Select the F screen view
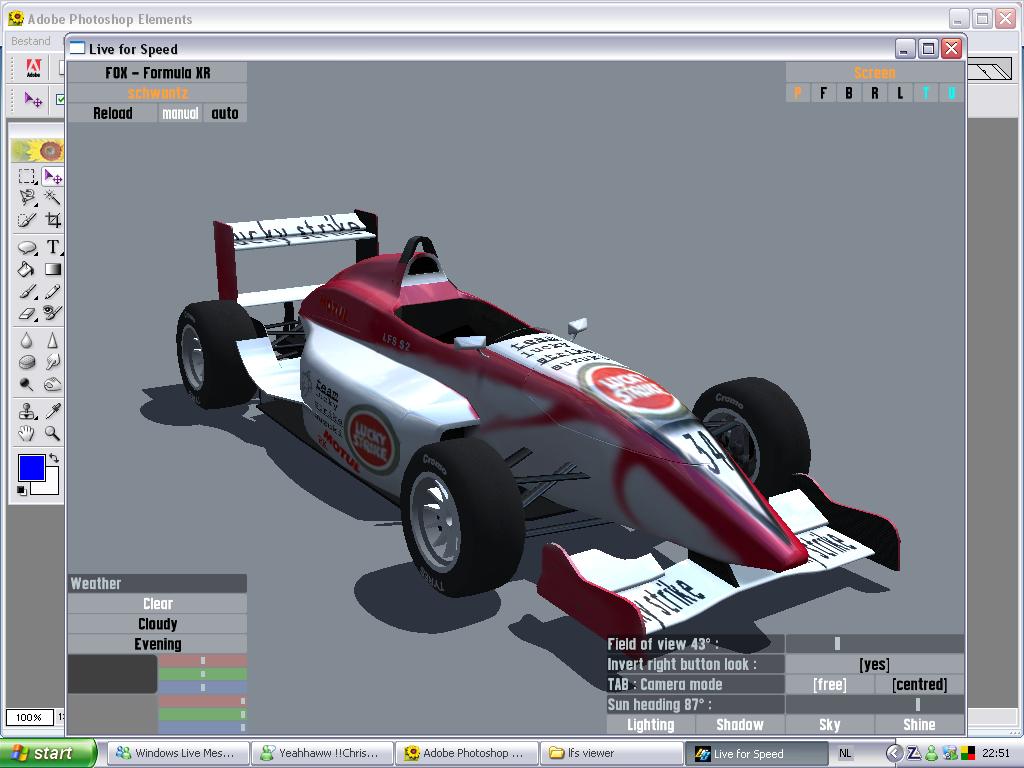This screenshot has height=768, width=1024. coord(823,93)
